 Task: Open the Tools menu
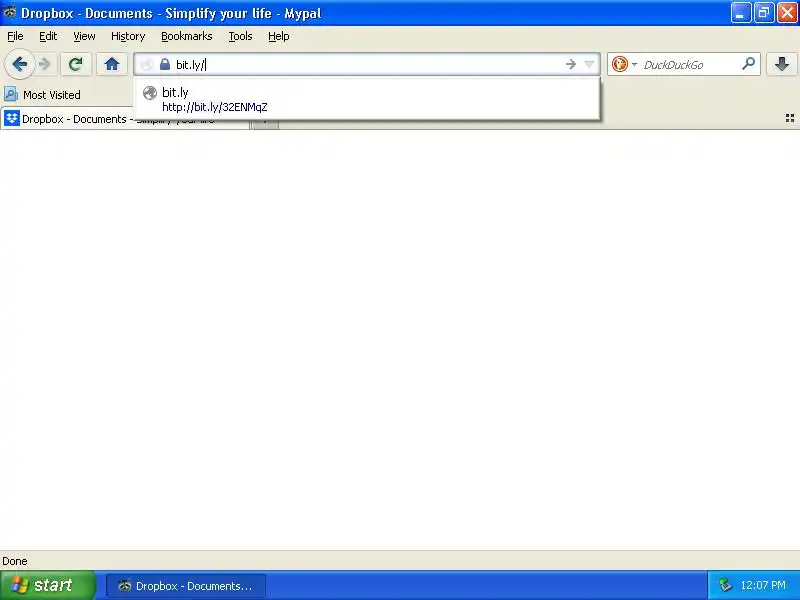tap(240, 36)
